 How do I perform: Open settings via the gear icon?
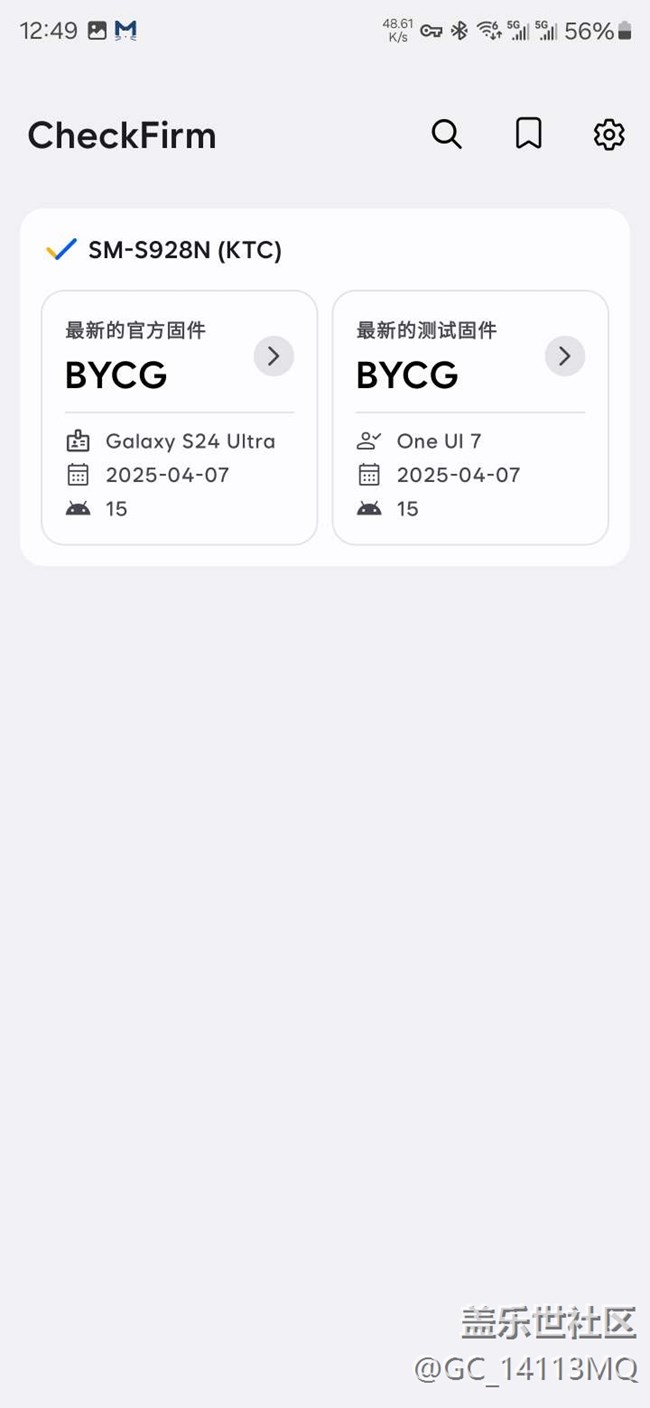[x=609, y=134]
